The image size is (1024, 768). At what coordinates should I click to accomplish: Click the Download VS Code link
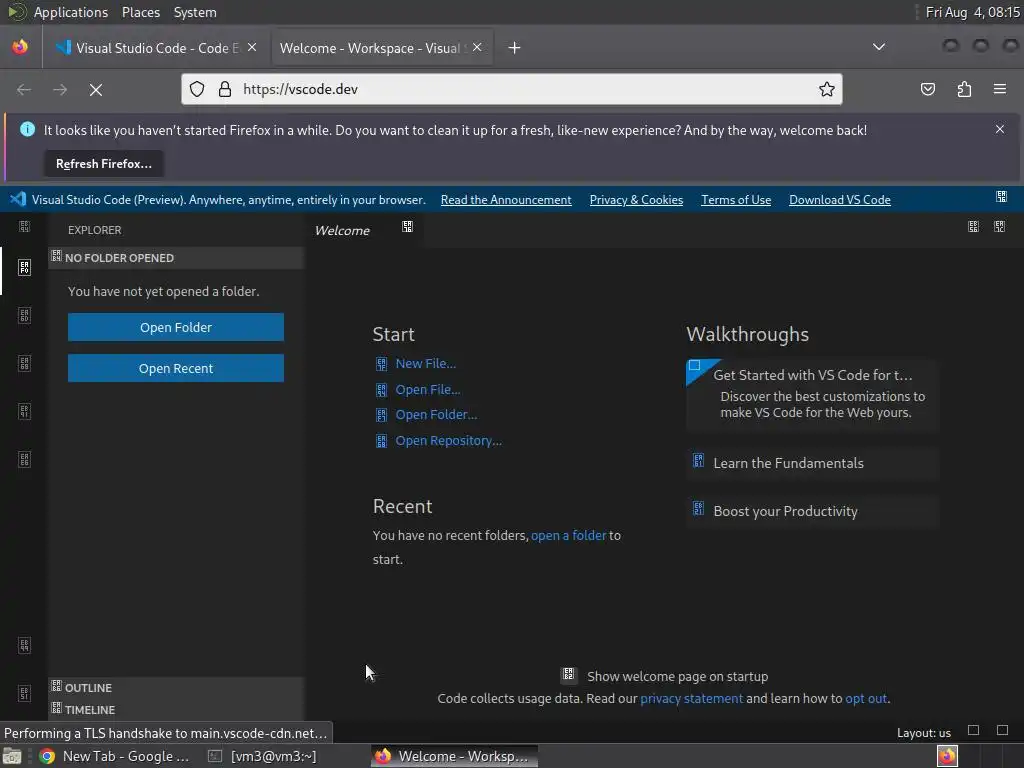click(840, 200)
